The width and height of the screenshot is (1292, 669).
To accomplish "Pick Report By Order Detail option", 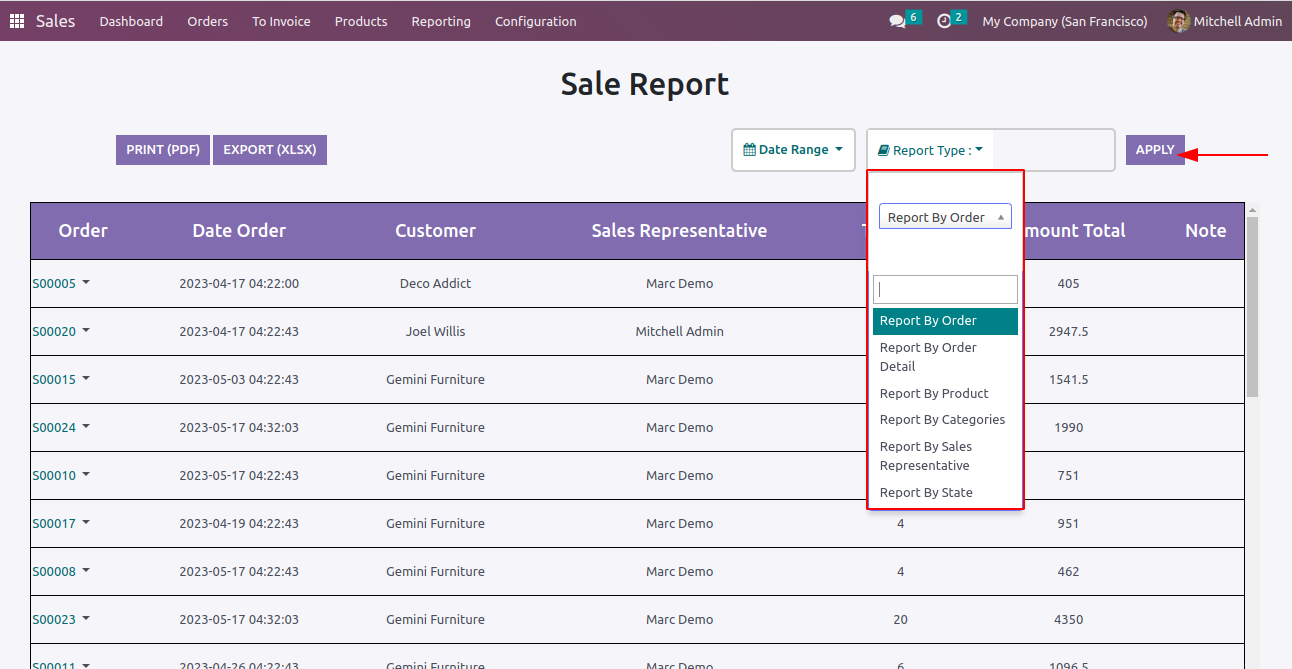I will (x=928, y=357).
